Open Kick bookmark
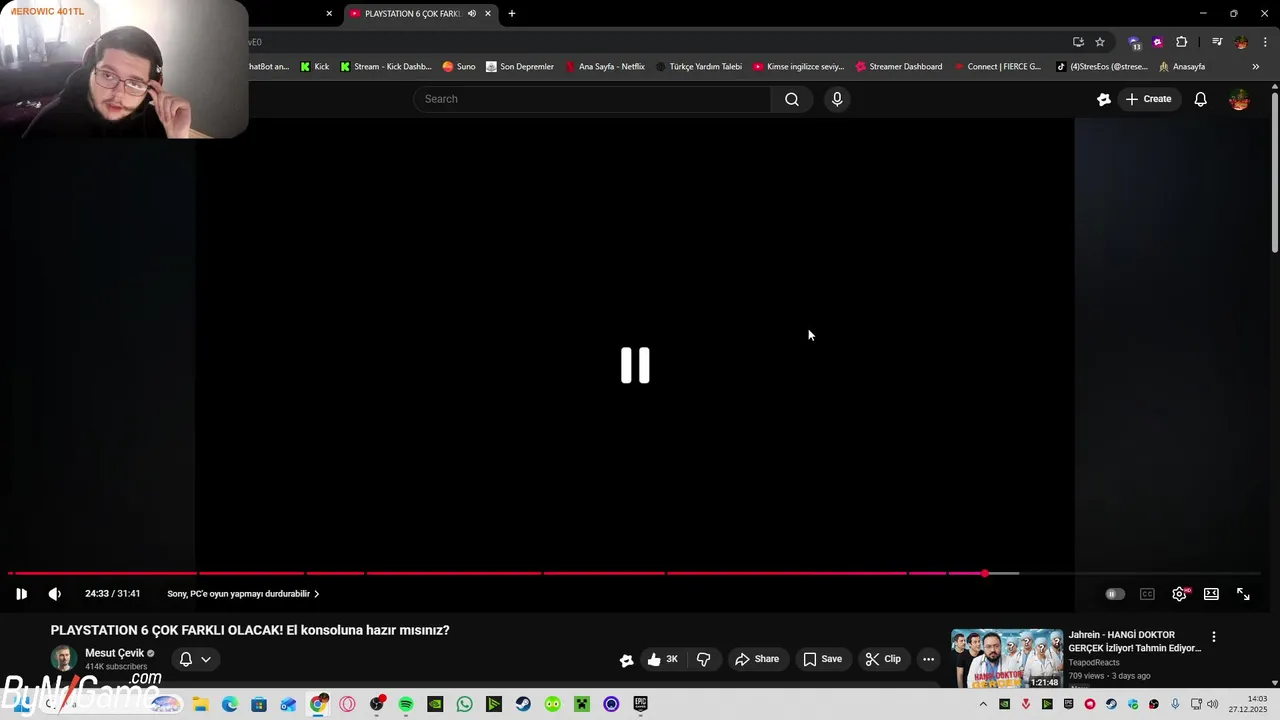 pos(315,67)
